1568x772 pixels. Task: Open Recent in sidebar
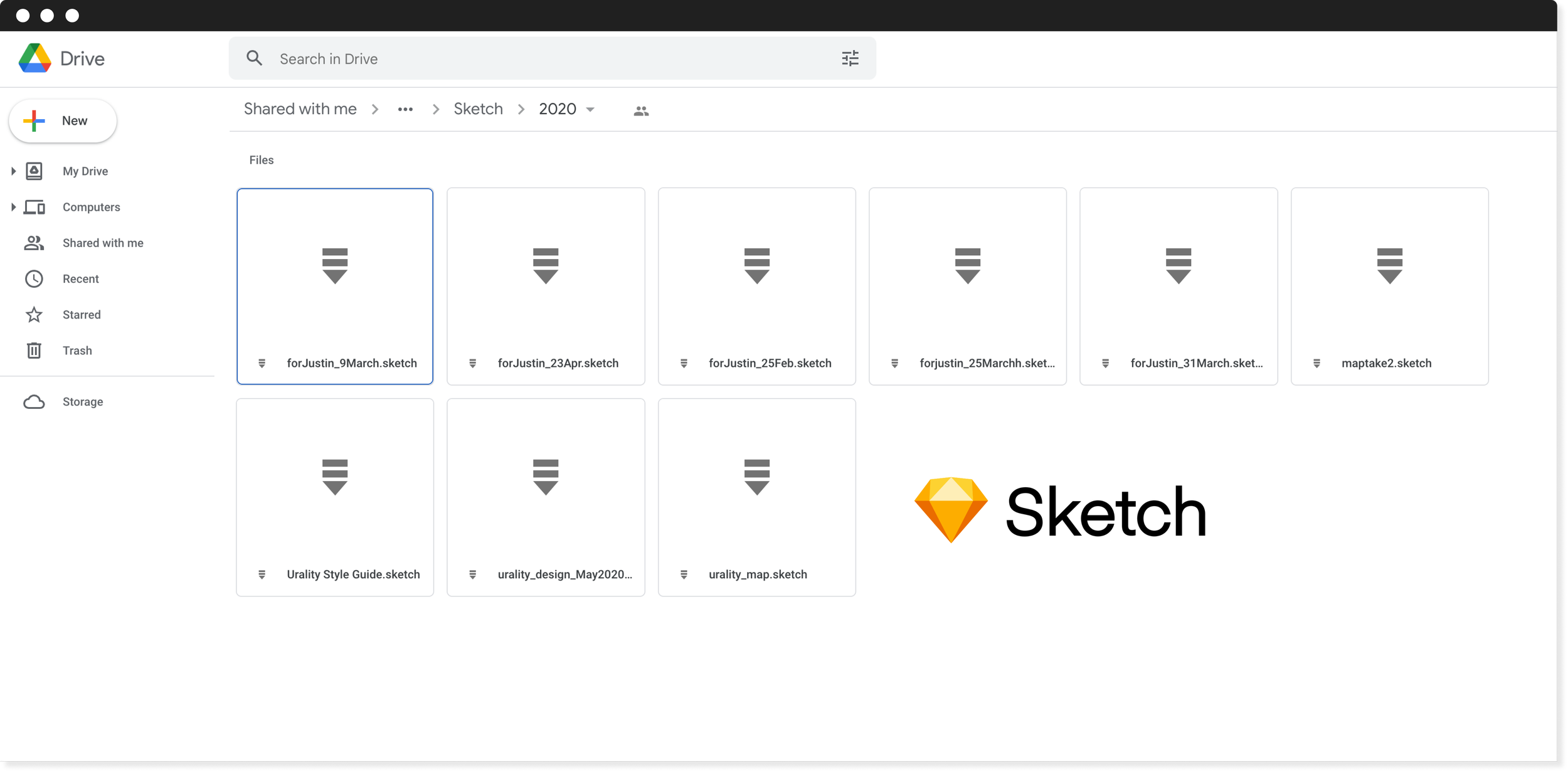click(81, 278)
